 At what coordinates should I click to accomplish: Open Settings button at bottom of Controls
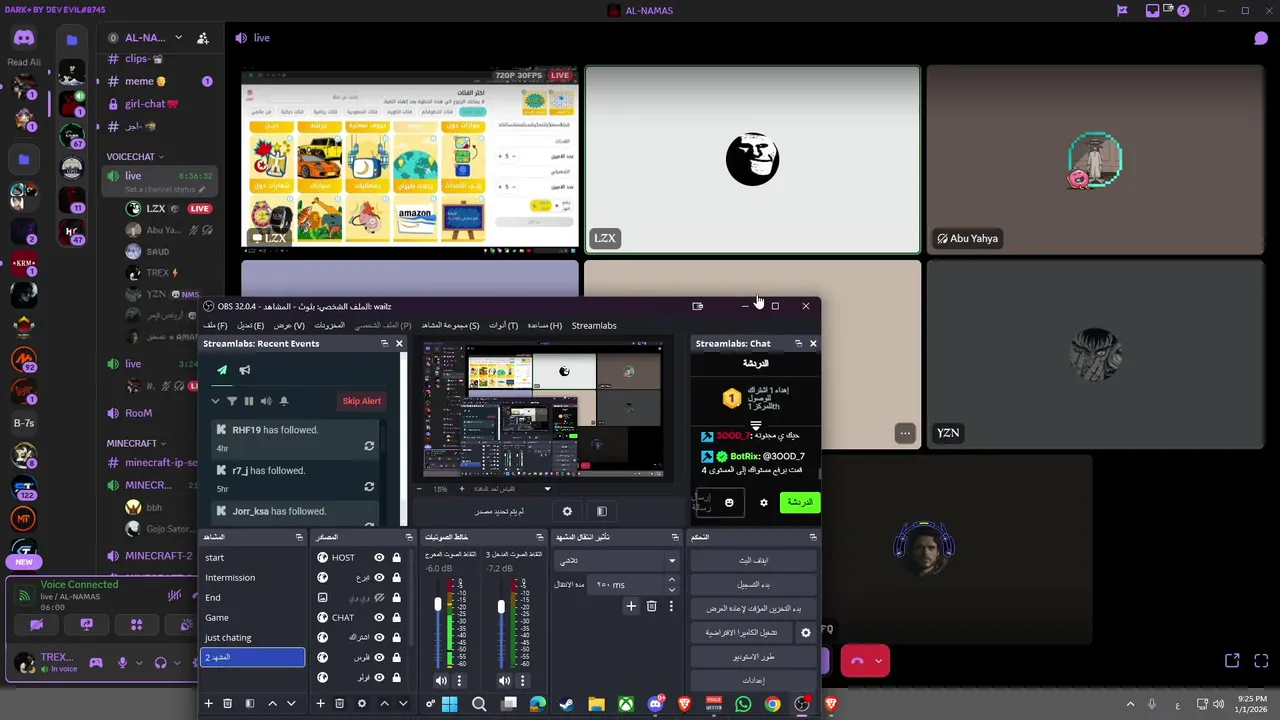pyautogui.click(x=753, y=681)
